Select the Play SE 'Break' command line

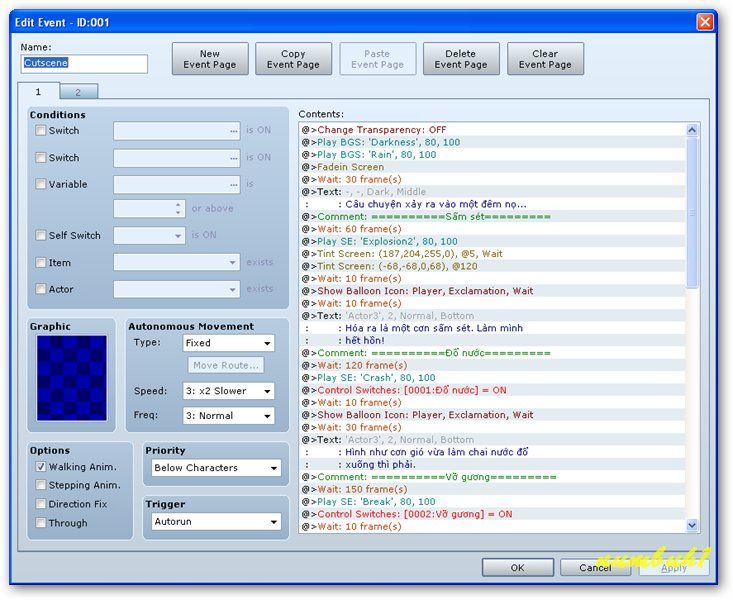pyautogui.click(x=493, y=502)
